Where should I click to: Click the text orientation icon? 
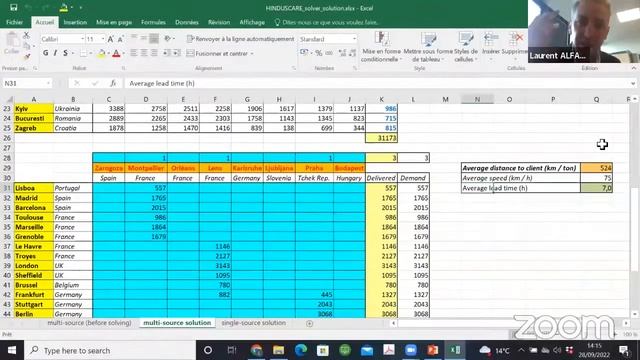168,39
